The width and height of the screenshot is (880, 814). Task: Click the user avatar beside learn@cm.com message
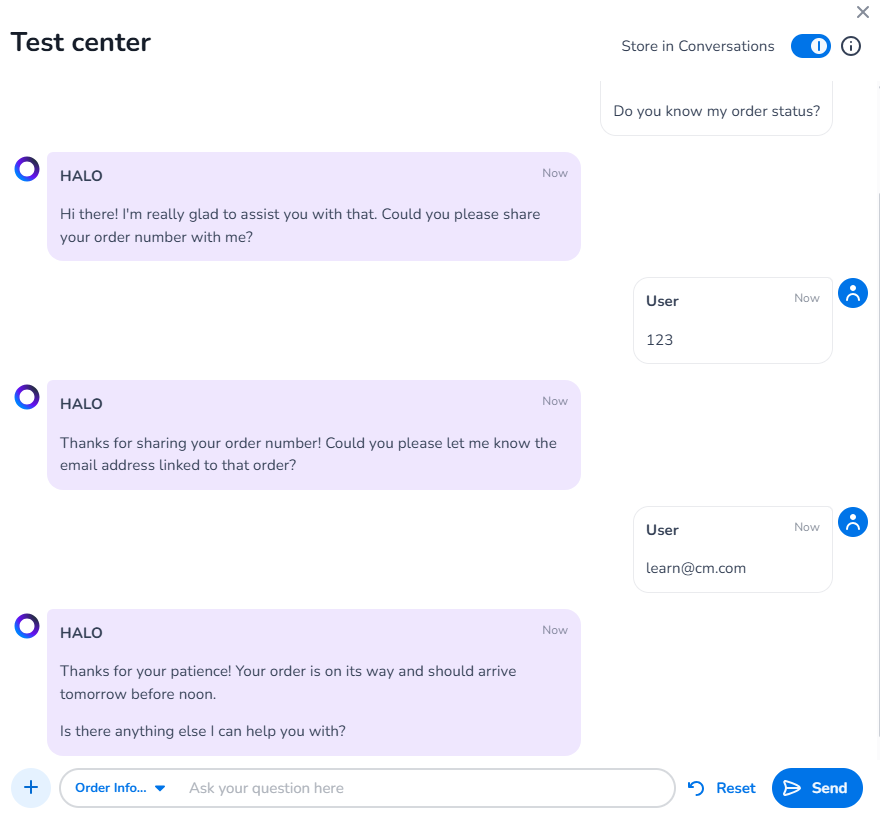tap(852, 522)
